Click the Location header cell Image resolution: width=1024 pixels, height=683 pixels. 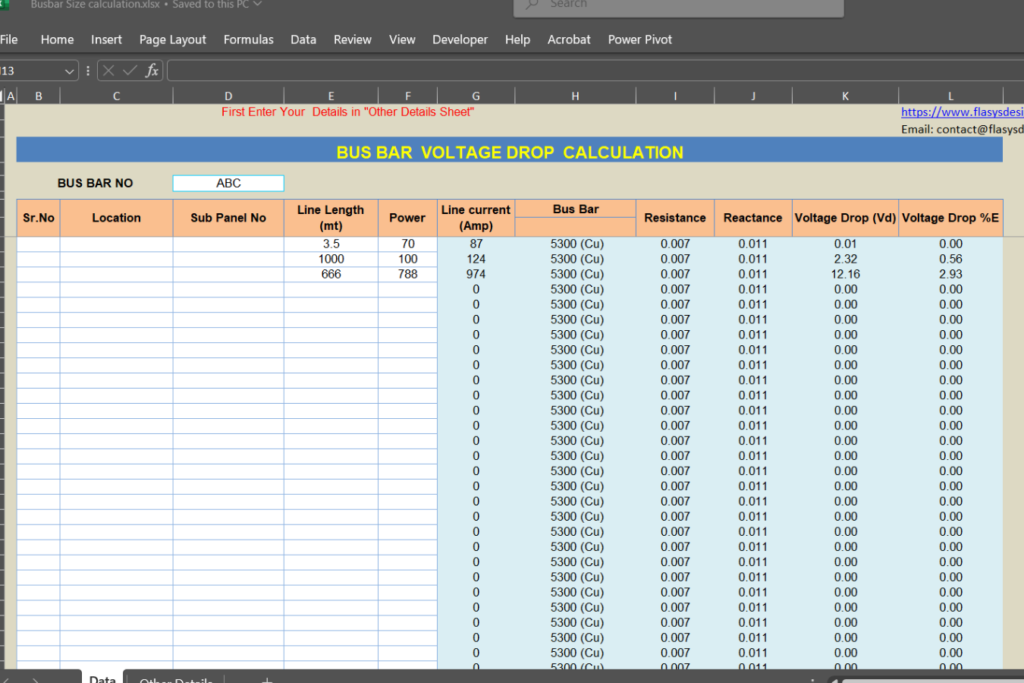pos(116,218)
